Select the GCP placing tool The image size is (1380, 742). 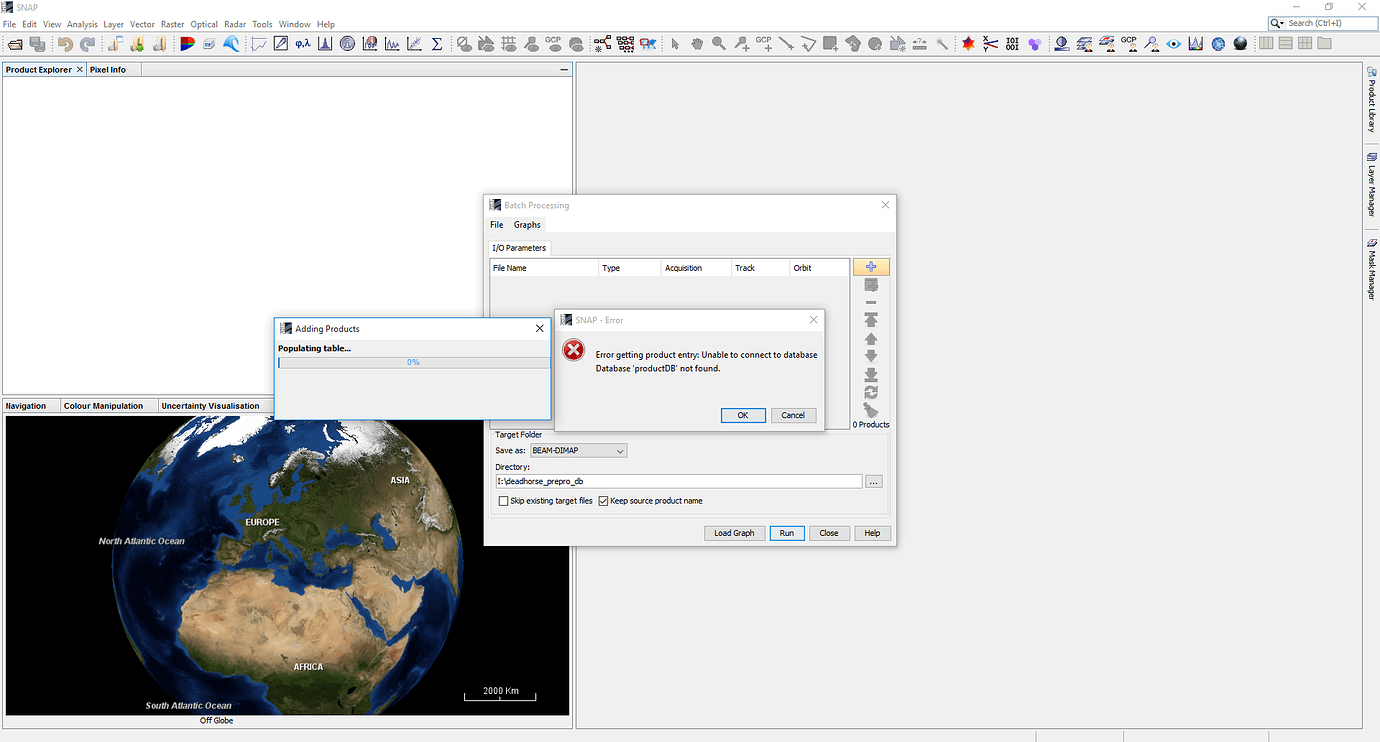(x=765, y=43)
